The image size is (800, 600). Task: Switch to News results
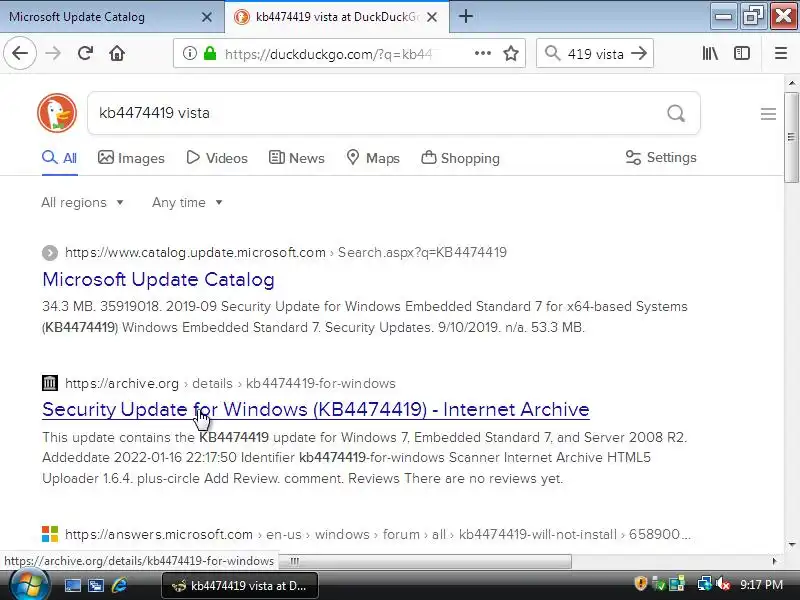296,158
